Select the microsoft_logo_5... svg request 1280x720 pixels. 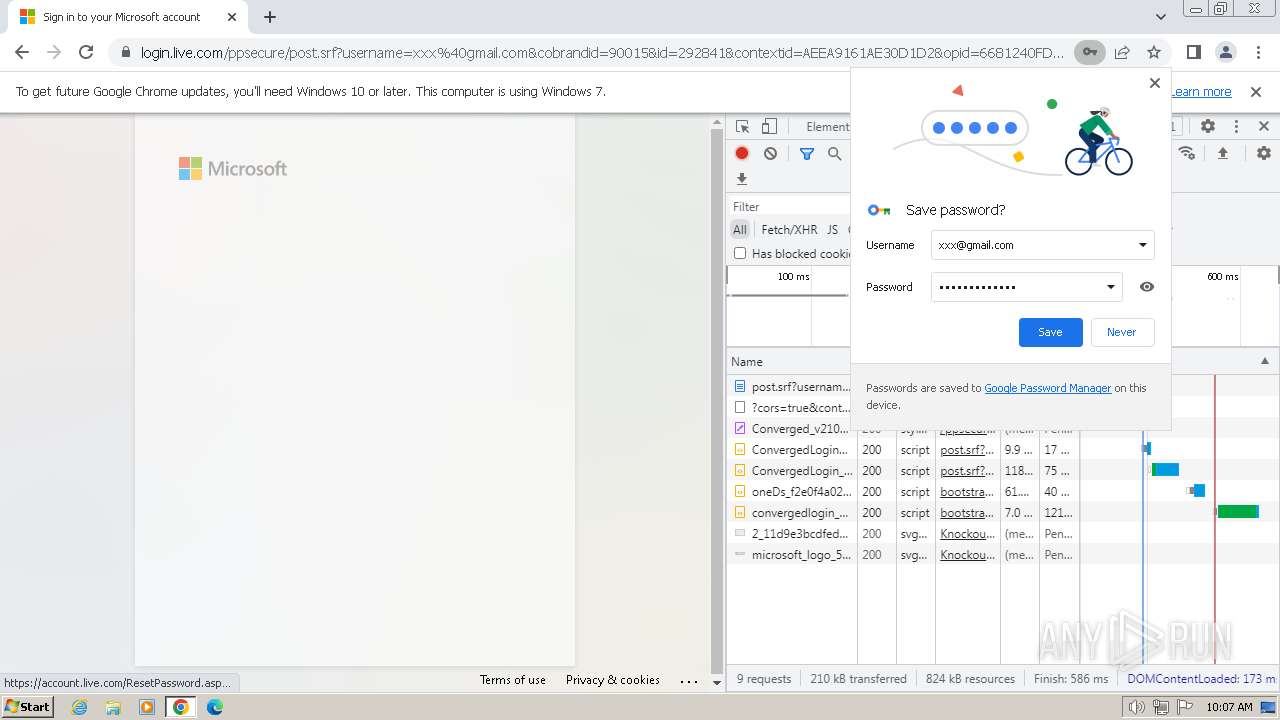(x=791, y=554)
